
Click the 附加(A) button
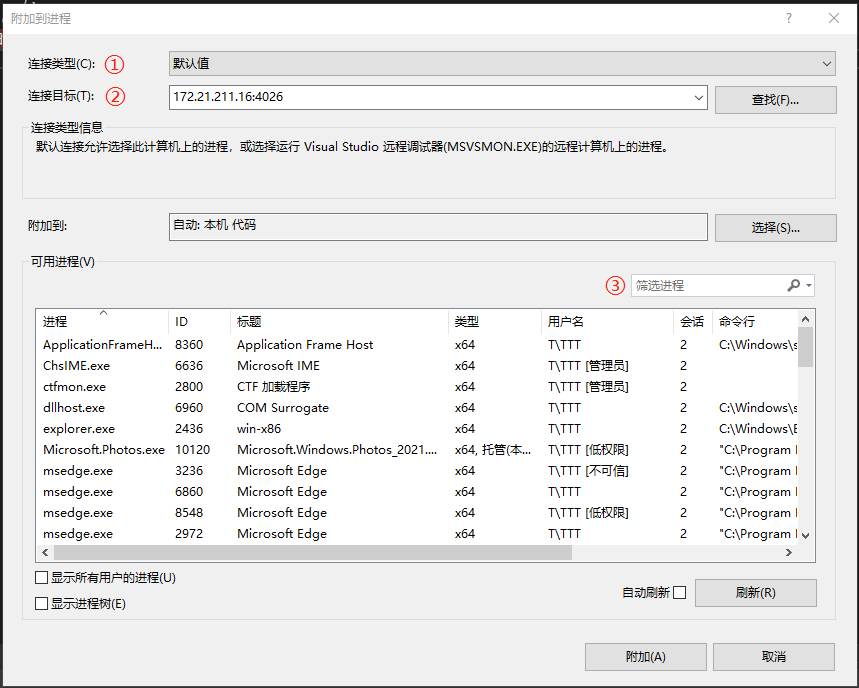click(645, 657)
